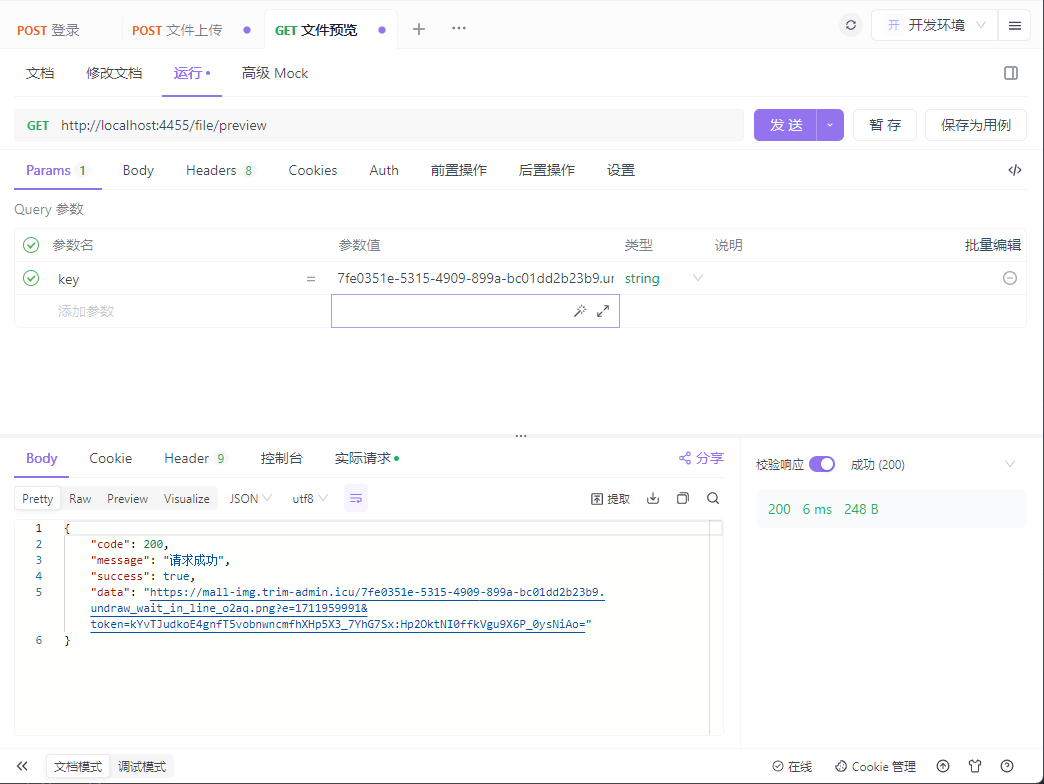Image resolution: width=1044 pixels, height=784 pixels.
Task: Switch to 文档模式
Action: tap(78, 767)
